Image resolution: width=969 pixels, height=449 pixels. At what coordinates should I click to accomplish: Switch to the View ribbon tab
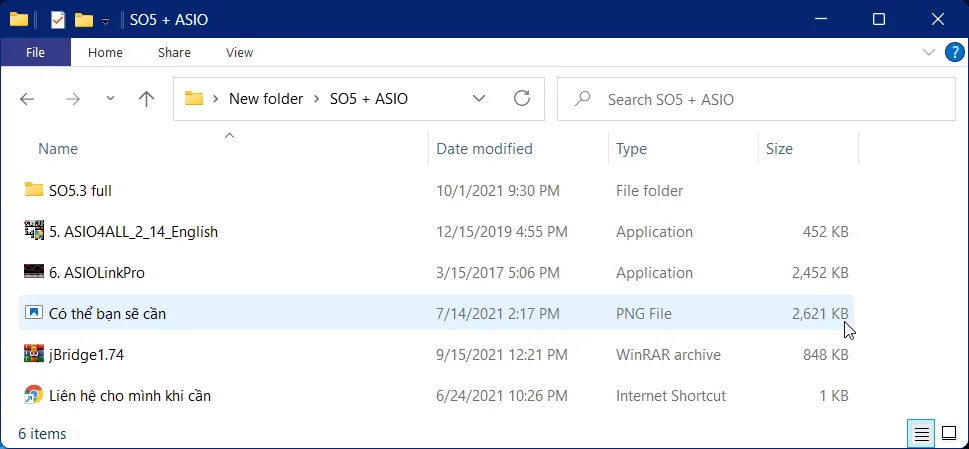(x=239, y=52)
